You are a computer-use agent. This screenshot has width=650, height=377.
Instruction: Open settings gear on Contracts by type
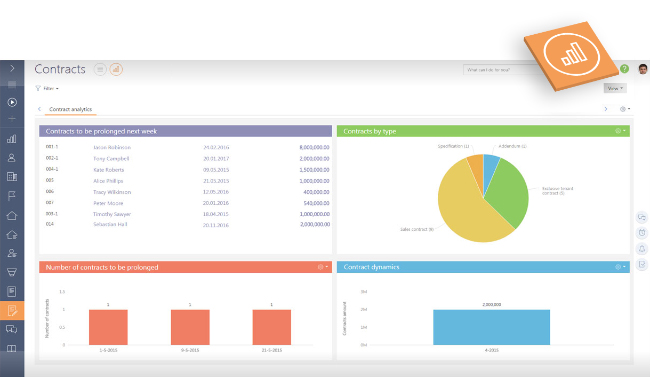pyautogui.click(x=620, y=131)
